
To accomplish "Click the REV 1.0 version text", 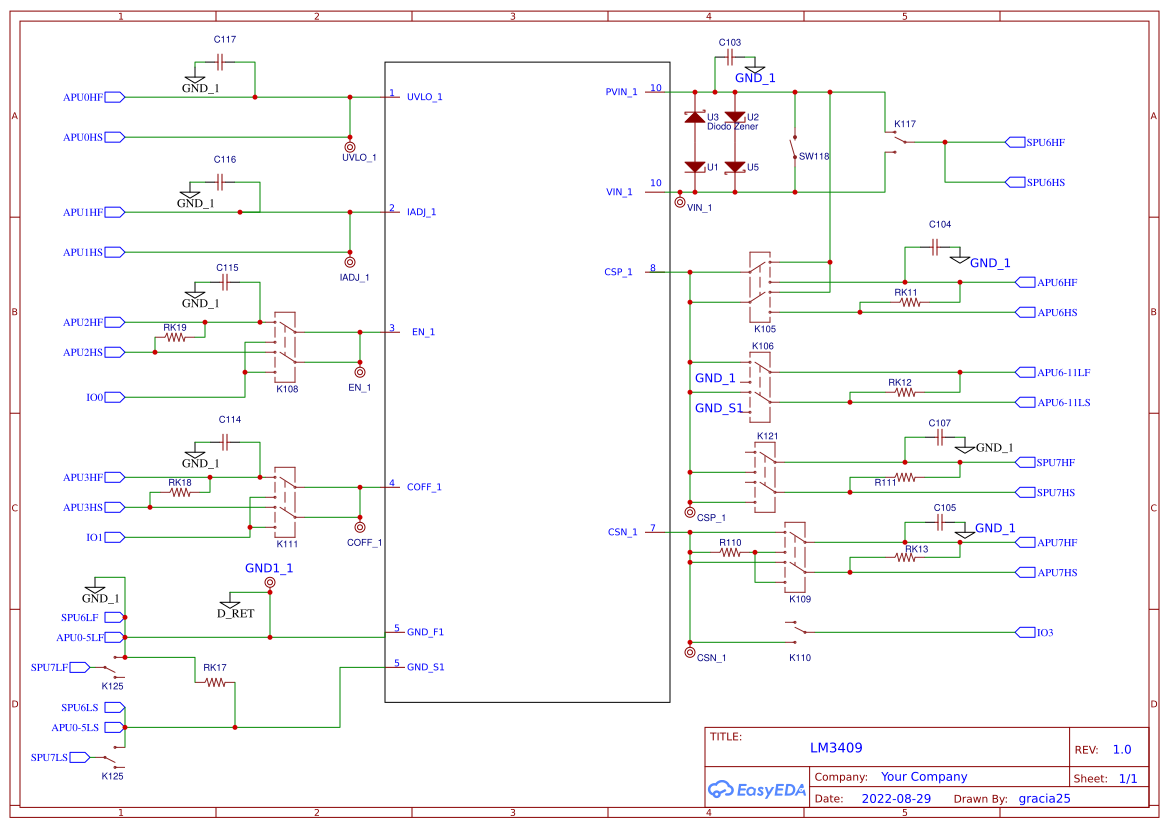I will [1122, 748].
